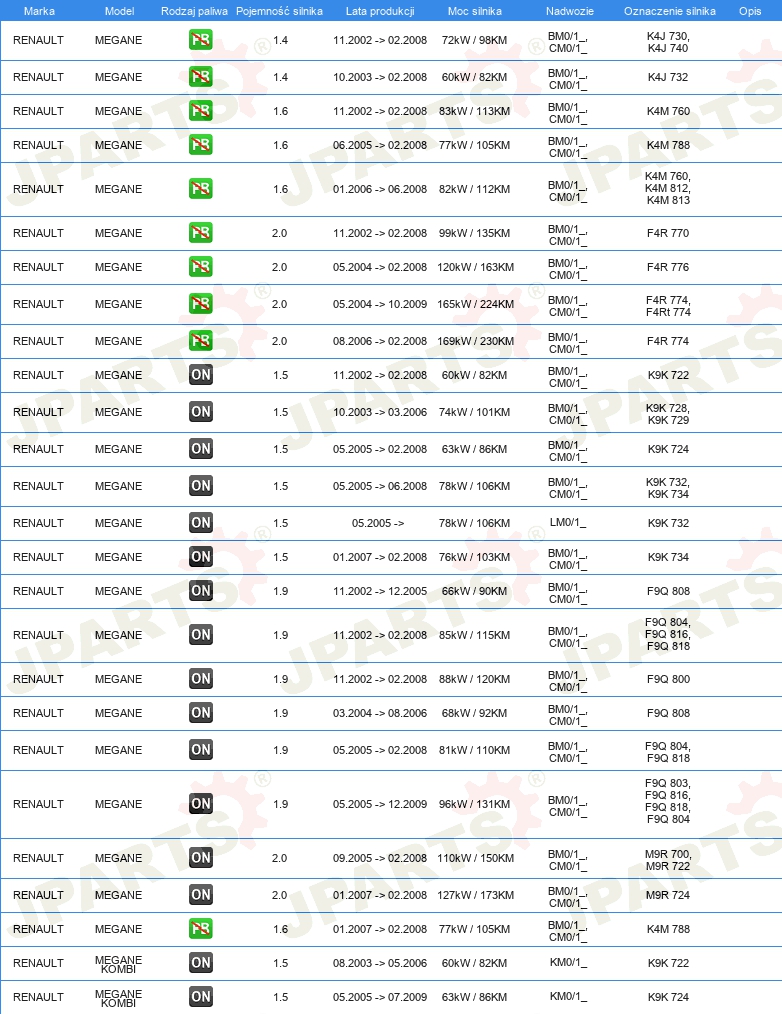Viewport: 782px width, 1014px height.
Task: Click the ON diesel icon for K9K 728, K9K 729
Action: (201, 412)
